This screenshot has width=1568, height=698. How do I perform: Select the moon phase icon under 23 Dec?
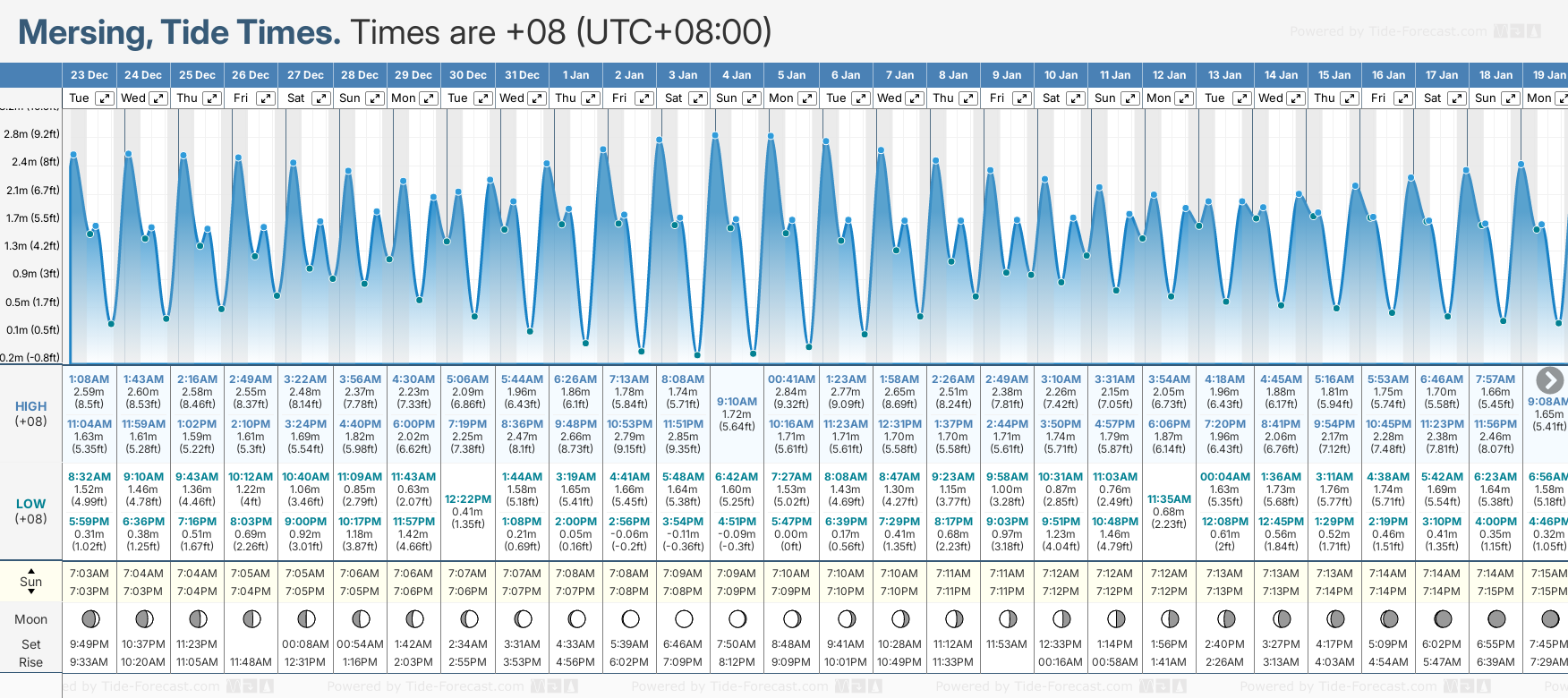[89, 618]
